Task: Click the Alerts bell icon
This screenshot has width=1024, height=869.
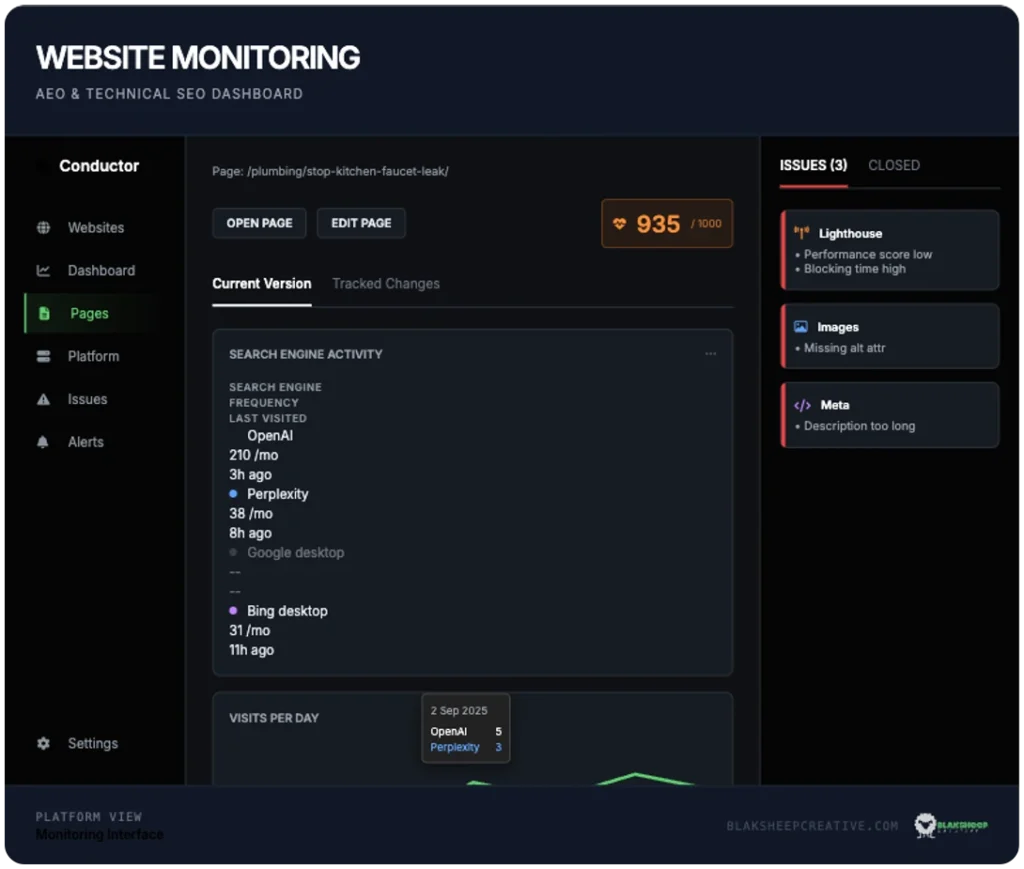Action: tap(42, 442)
